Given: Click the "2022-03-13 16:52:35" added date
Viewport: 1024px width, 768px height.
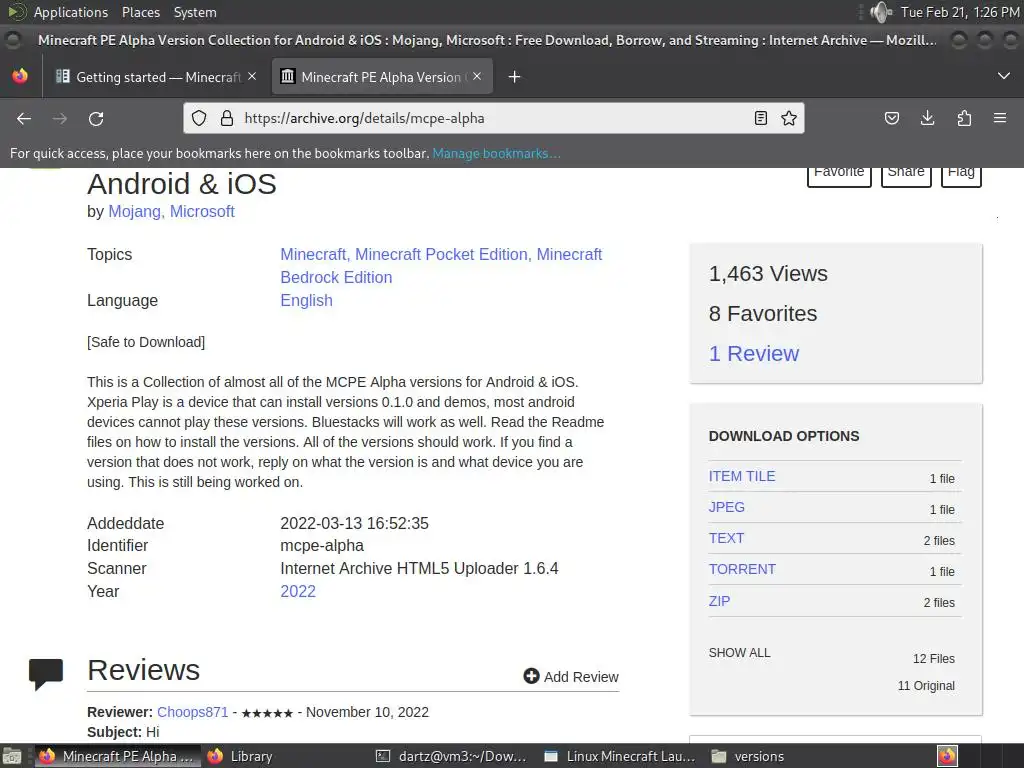Looking at the screenshot, I should [355, 523].
